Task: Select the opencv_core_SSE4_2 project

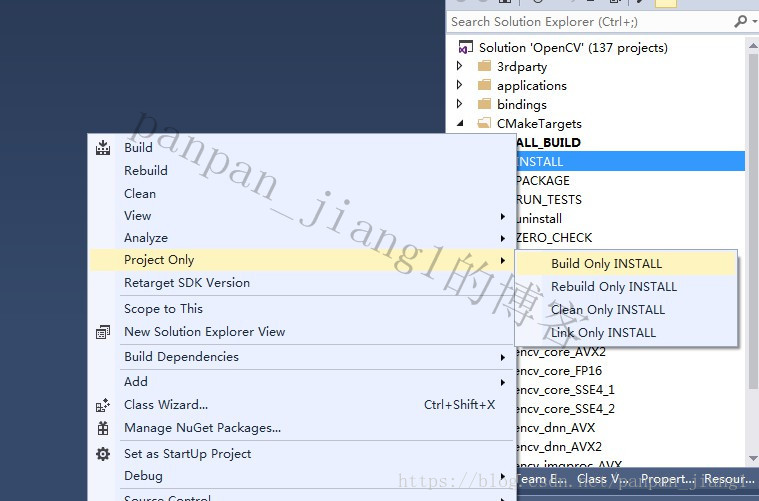Action: [565, 409]
